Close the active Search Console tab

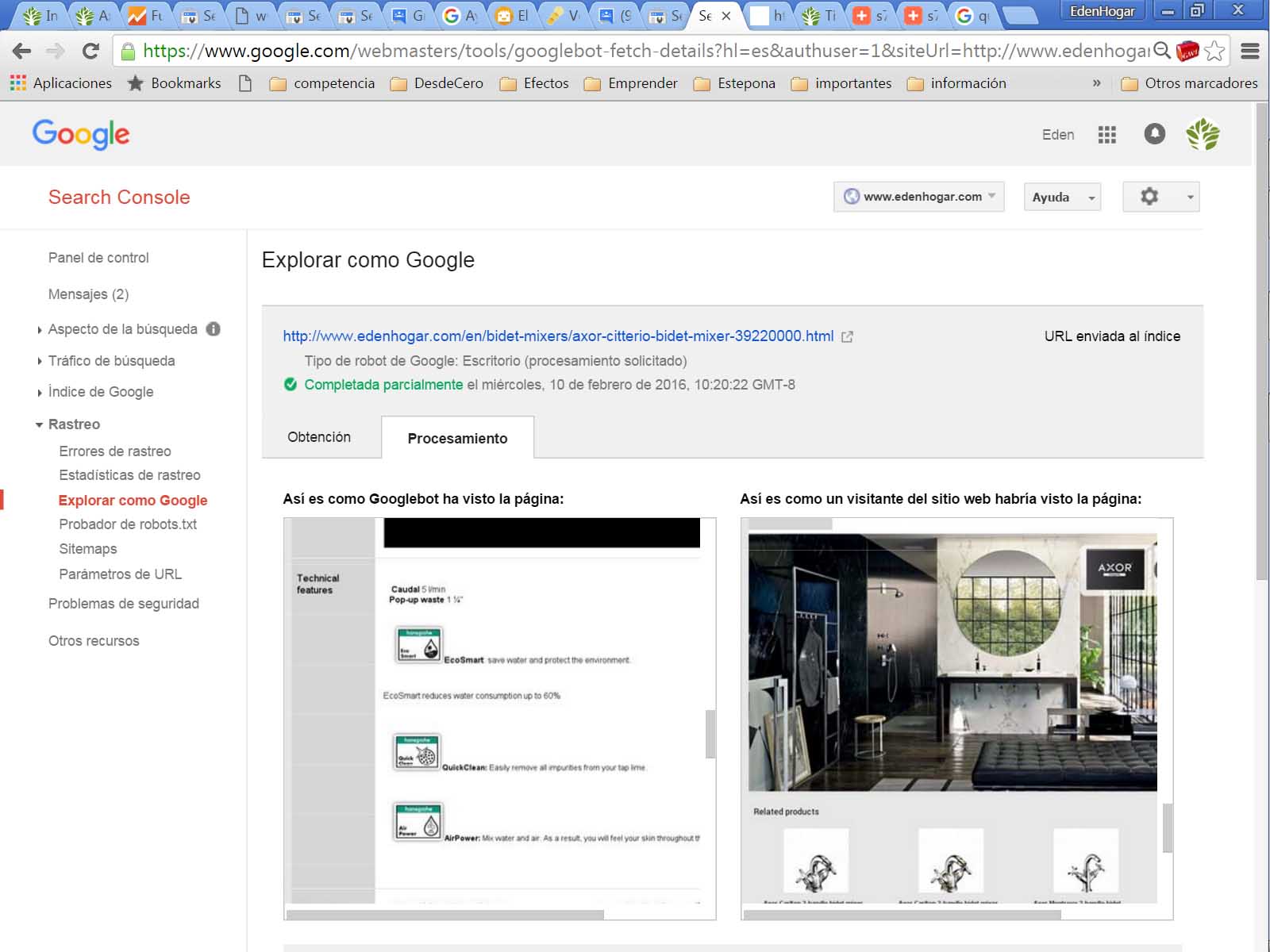pos(725,16)
